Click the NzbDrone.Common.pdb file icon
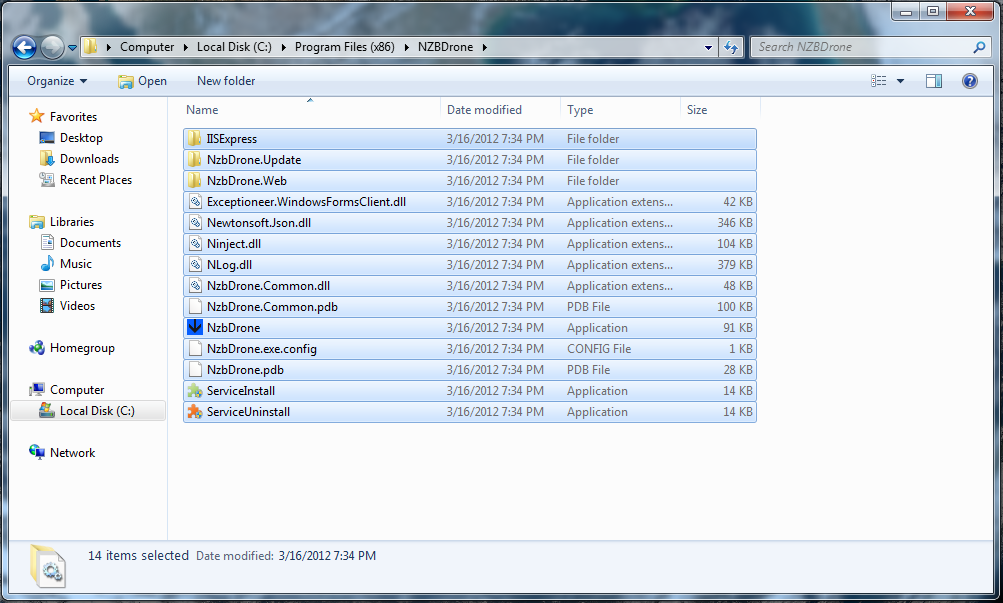 click(x=195, y=307)
